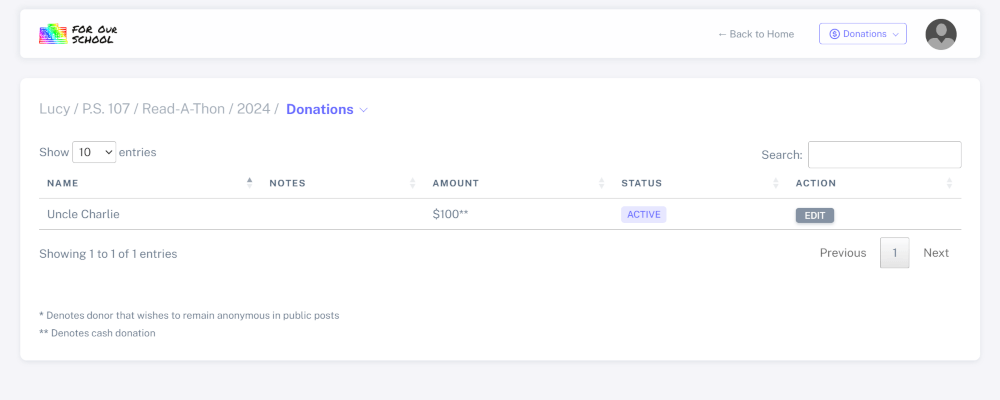Open the Donations dropdown in header
The height and width of the screenshot is (400, 1000).
click(862, 34)
